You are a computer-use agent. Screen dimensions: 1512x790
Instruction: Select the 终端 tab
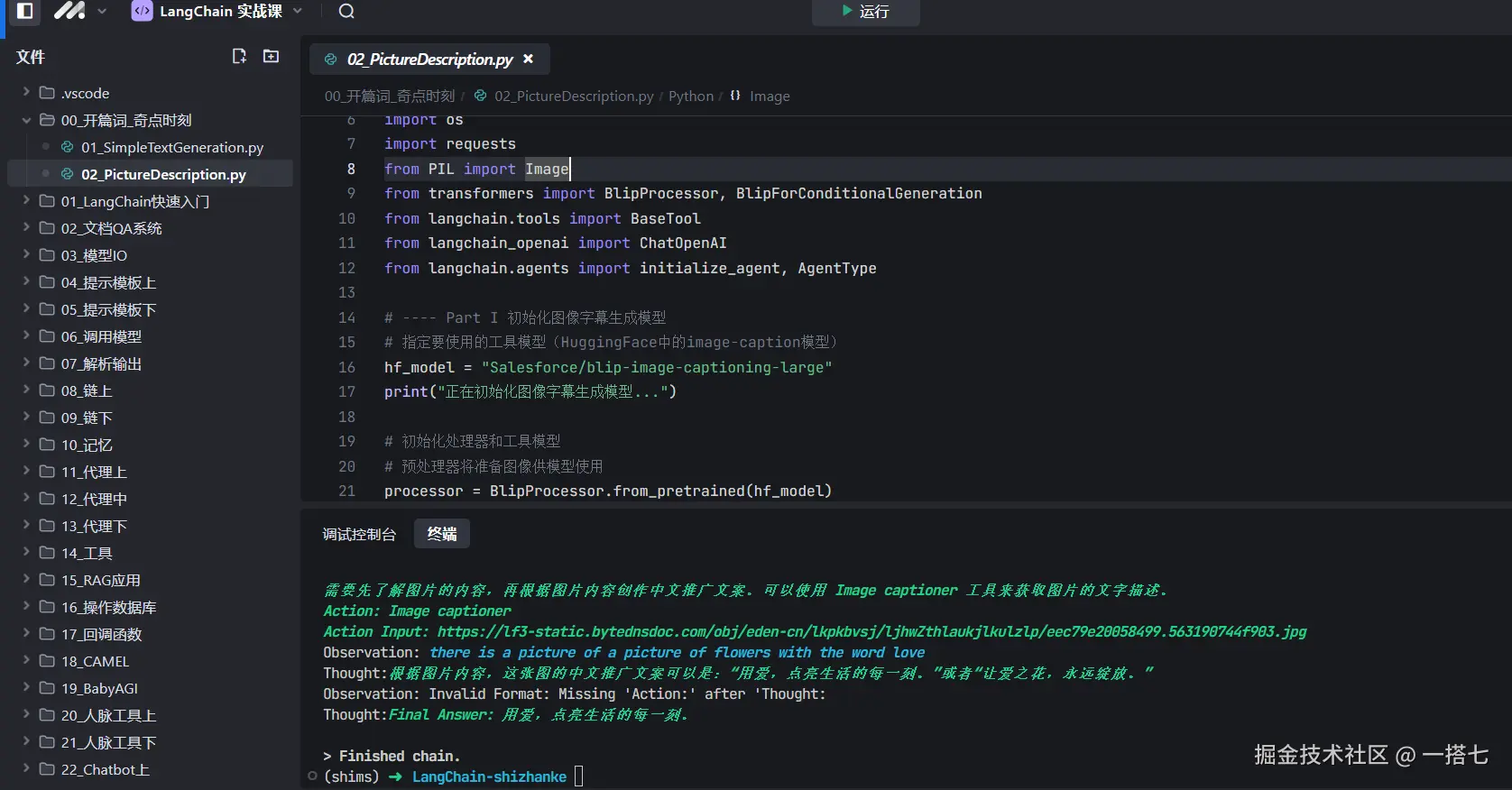[x=442, y=534]
